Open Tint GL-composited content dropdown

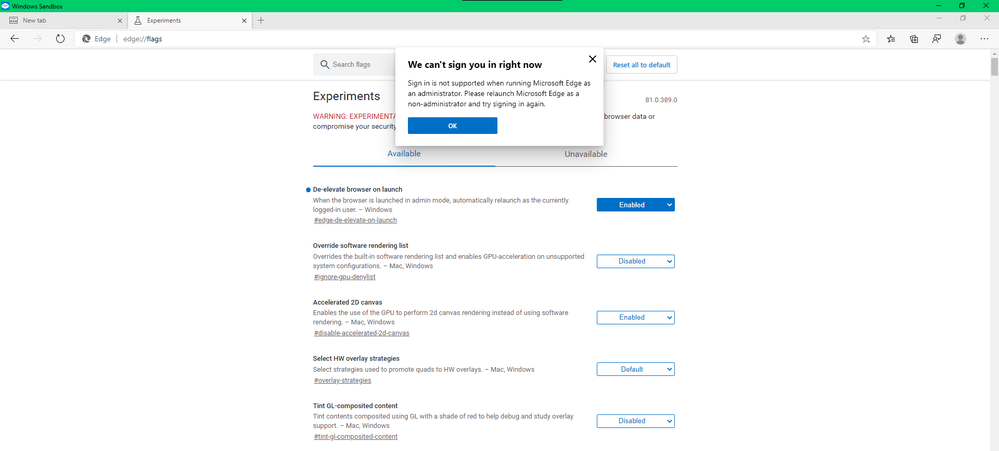[x=635, y=421]
